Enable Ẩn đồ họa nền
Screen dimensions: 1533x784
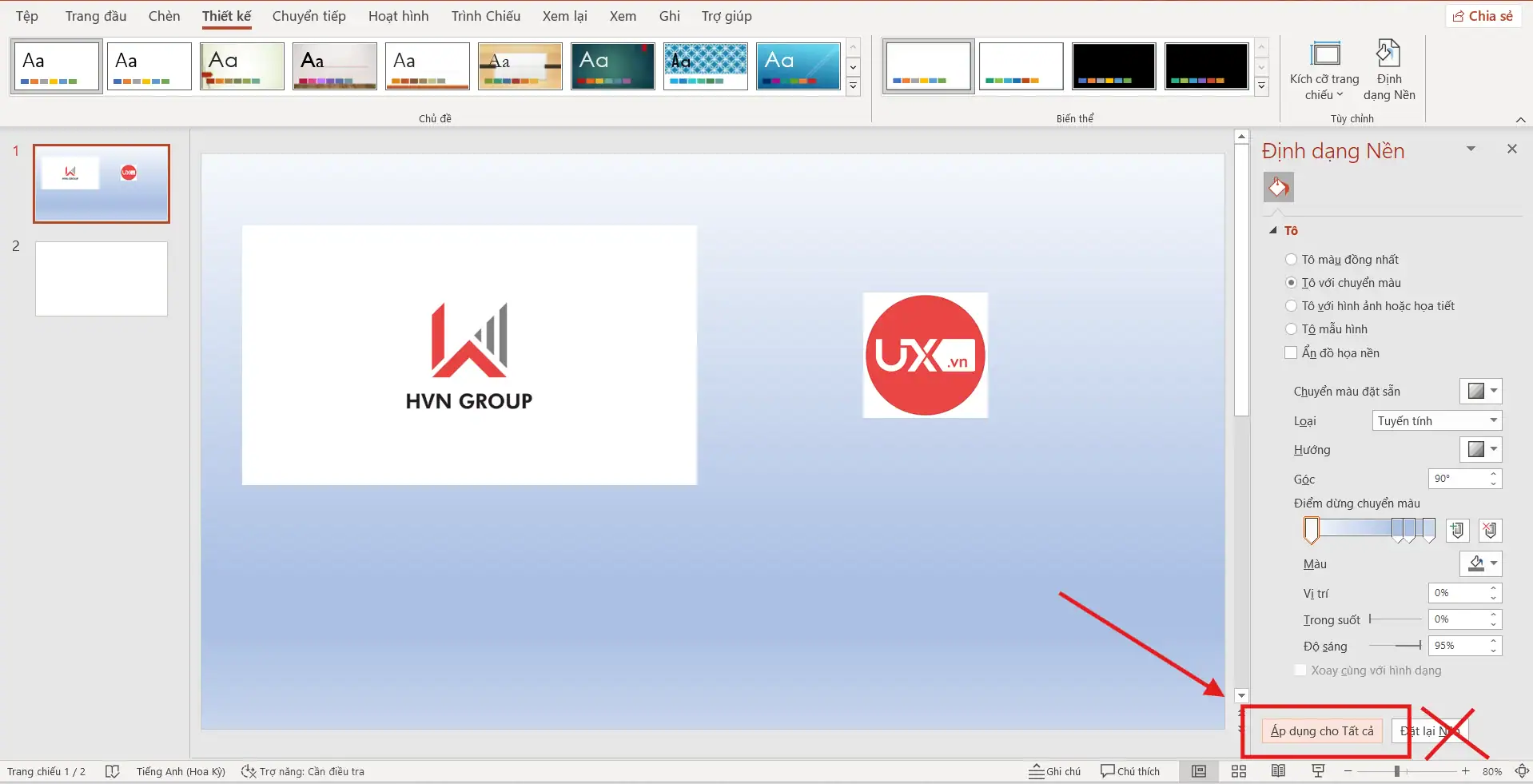(1290, 352)
